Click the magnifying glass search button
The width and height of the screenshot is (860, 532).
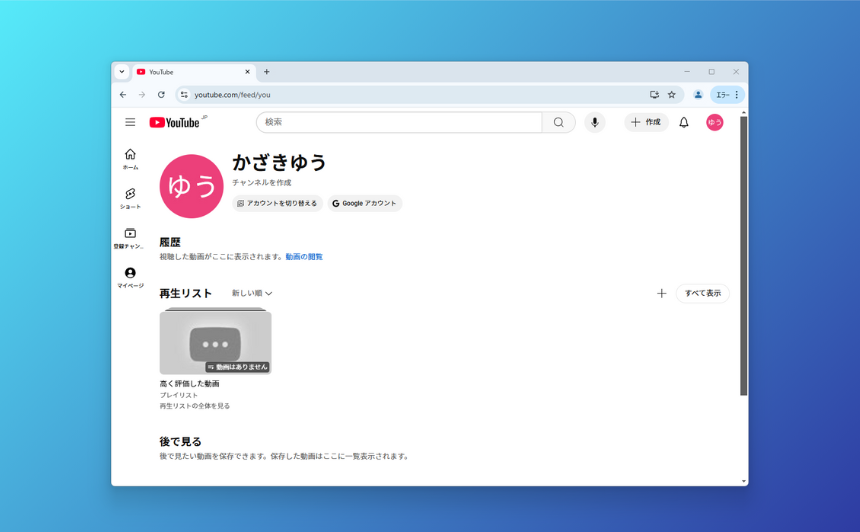tap(558, 122)
